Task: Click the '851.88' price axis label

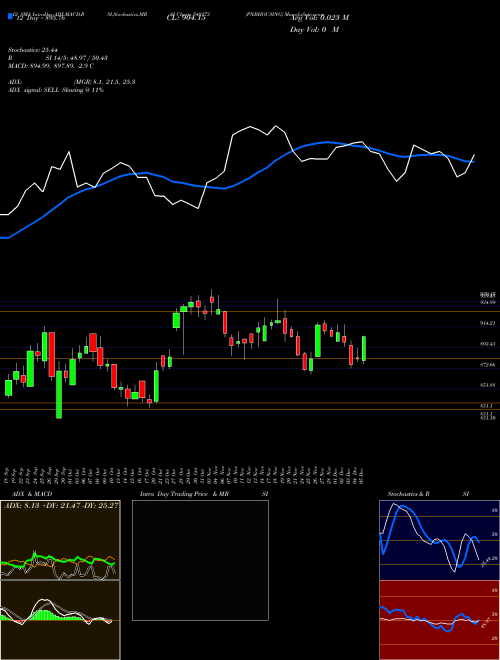Action: [488, 385]
